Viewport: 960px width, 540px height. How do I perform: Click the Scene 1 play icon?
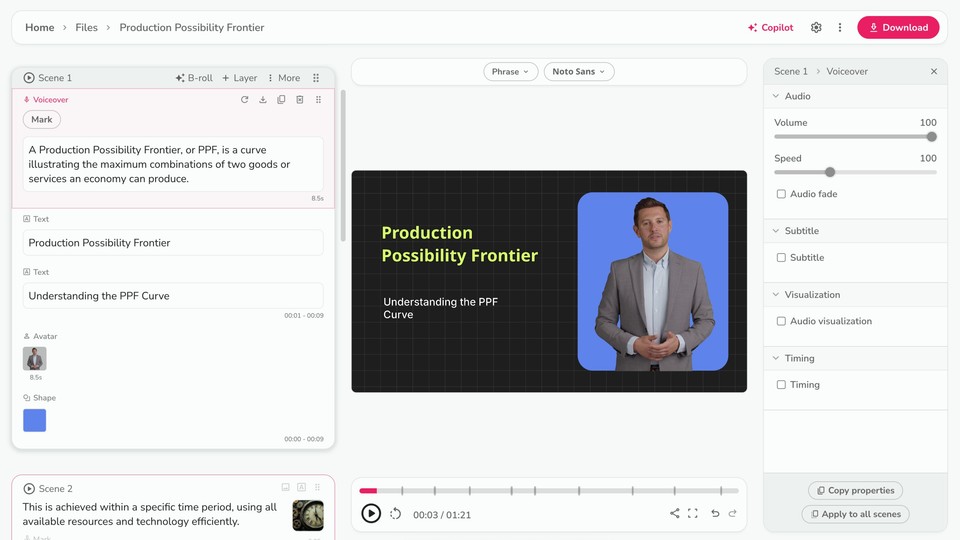tap(29, 78)
